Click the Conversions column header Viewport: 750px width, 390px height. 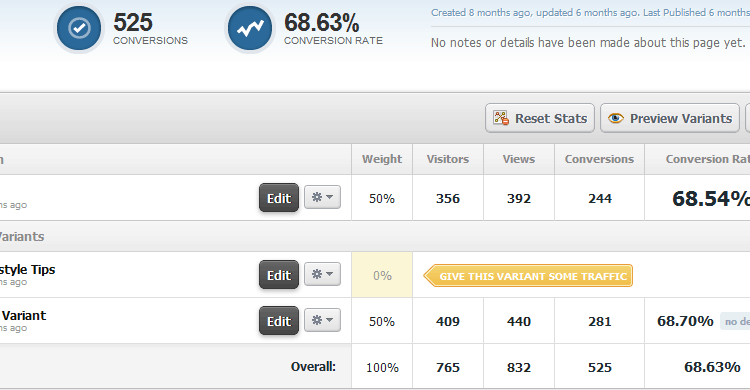(x=599, y=159)
